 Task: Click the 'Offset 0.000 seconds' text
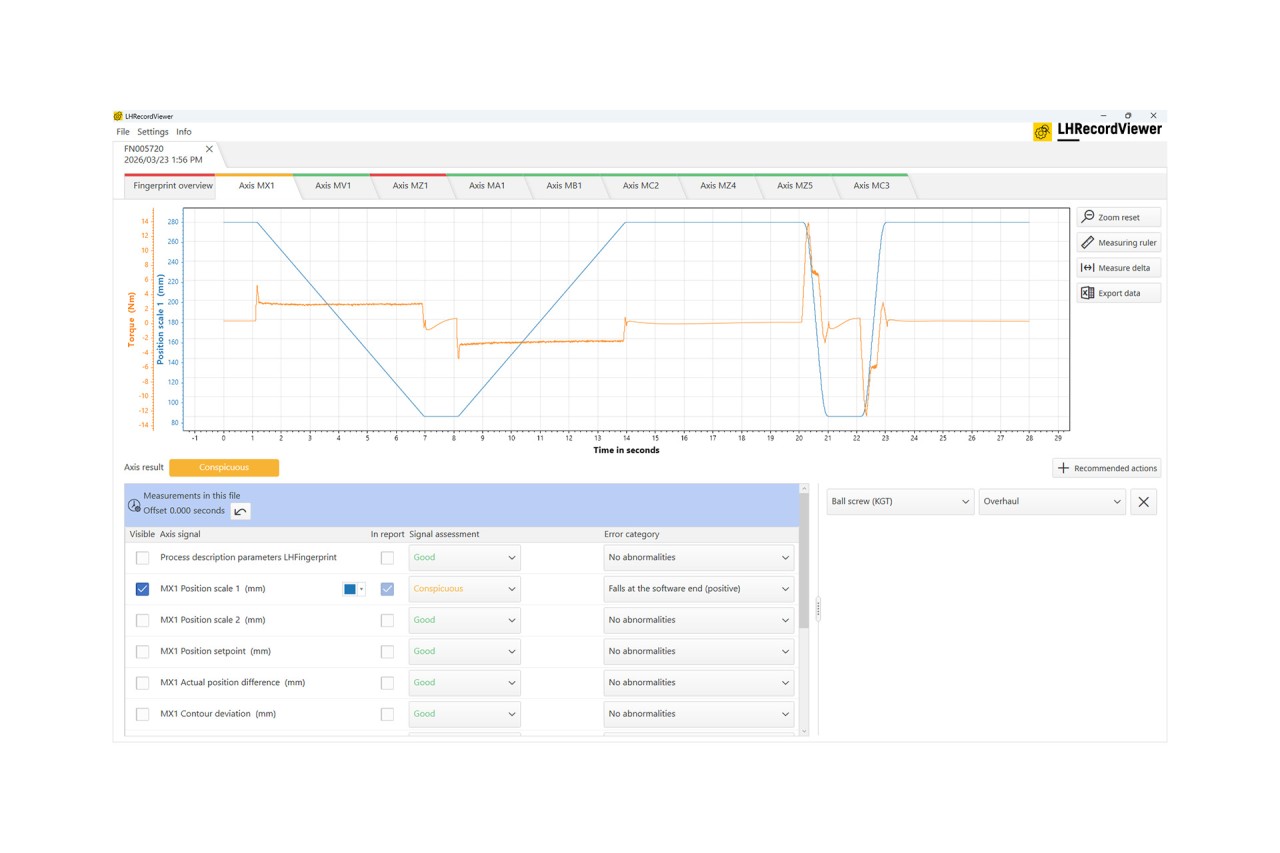click(184, 511)
